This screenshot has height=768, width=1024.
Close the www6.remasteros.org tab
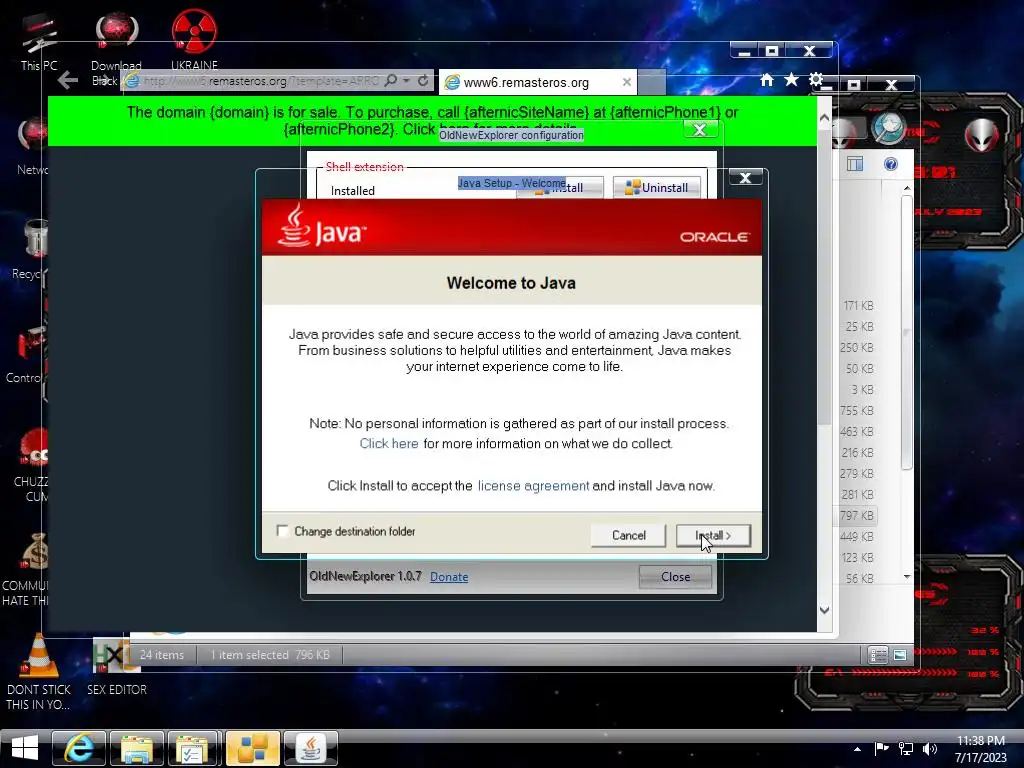[626, 82]
